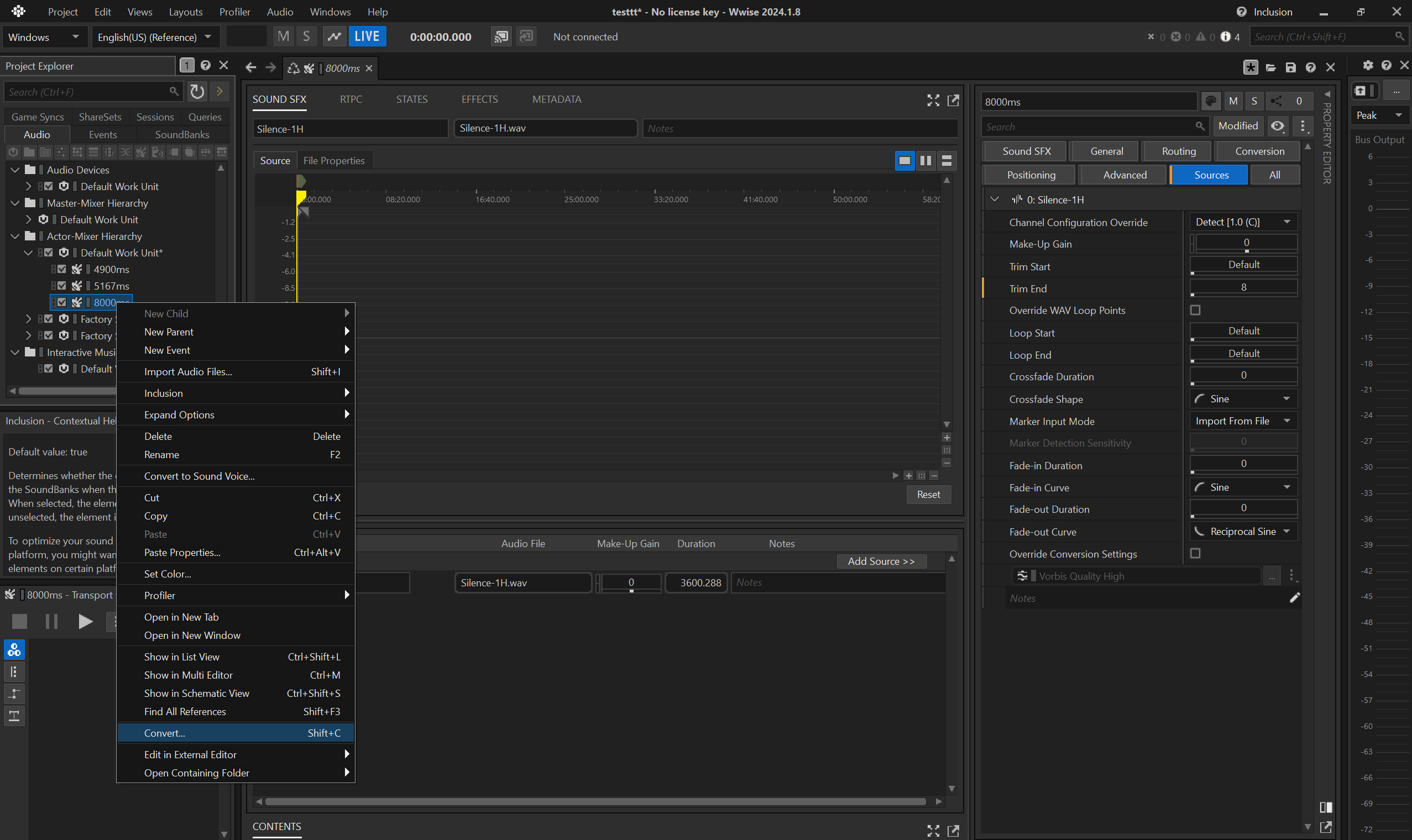Click the remote connect icon in toolbar

pyautogui.click(x=501, y=37)
